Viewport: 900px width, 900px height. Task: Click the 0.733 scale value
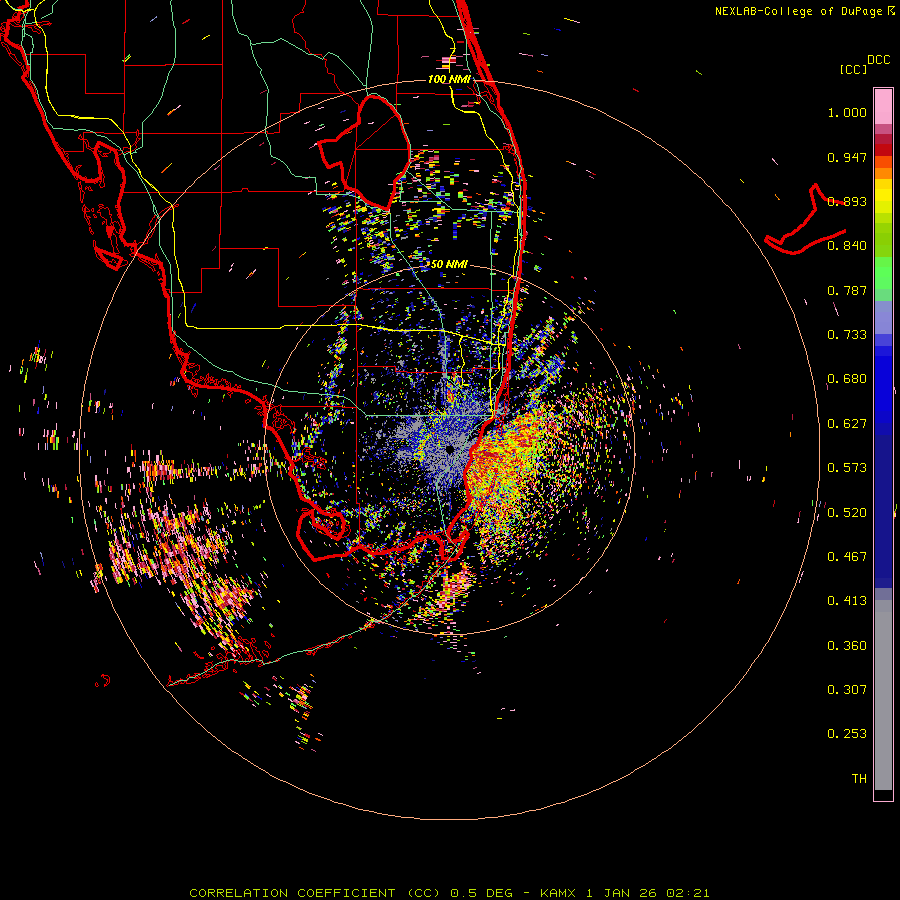coord(847,335)
